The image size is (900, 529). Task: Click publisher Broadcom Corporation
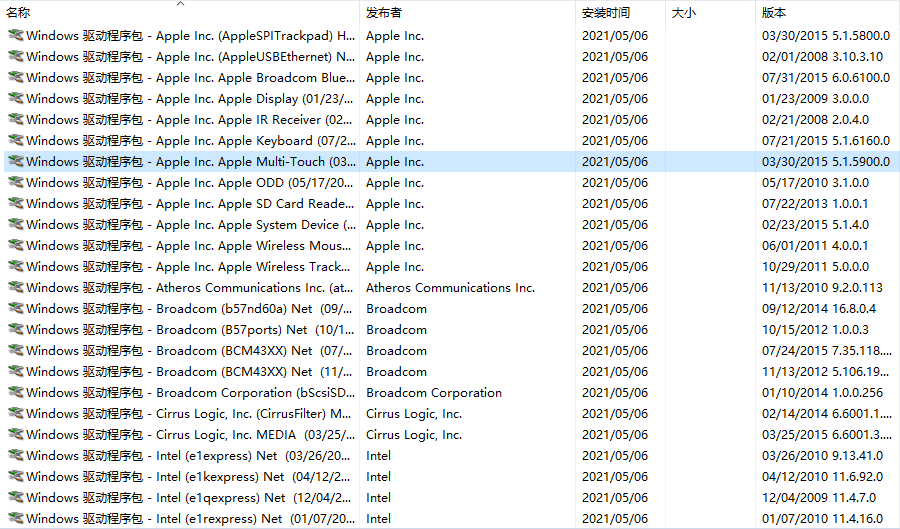coord(434,392)
